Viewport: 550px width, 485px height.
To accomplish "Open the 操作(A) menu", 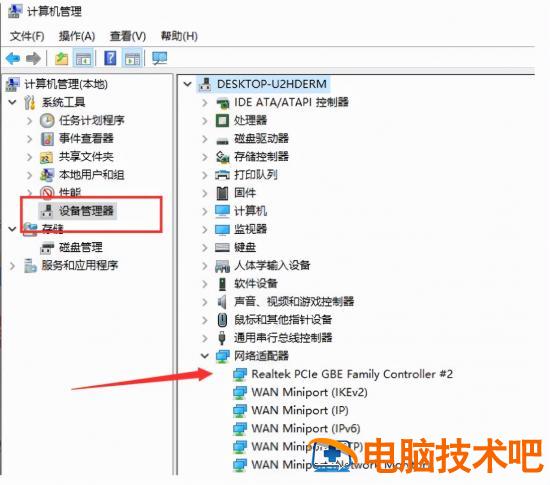I will click(x=77, y=36).
